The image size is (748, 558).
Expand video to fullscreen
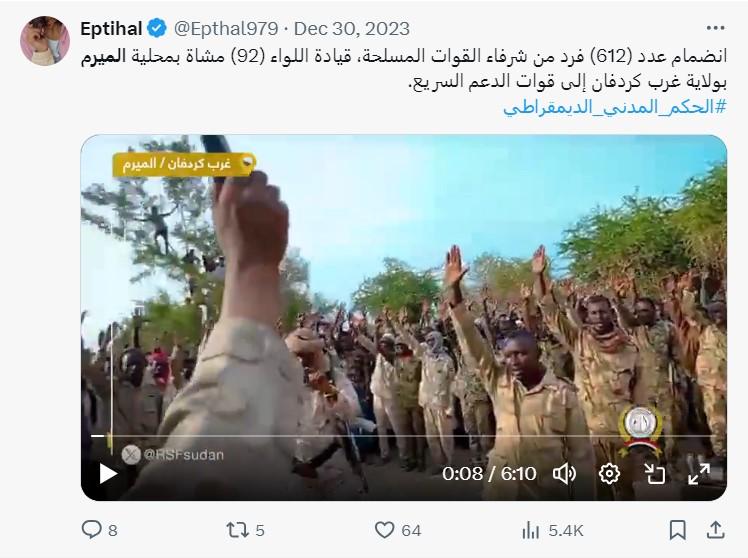(699, 474)
